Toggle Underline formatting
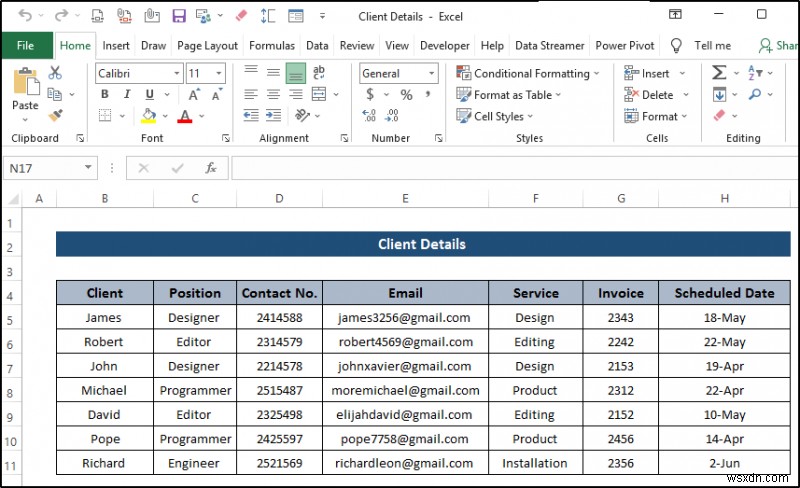This screenshot has height=488, width=800. [x=149, y=94]
